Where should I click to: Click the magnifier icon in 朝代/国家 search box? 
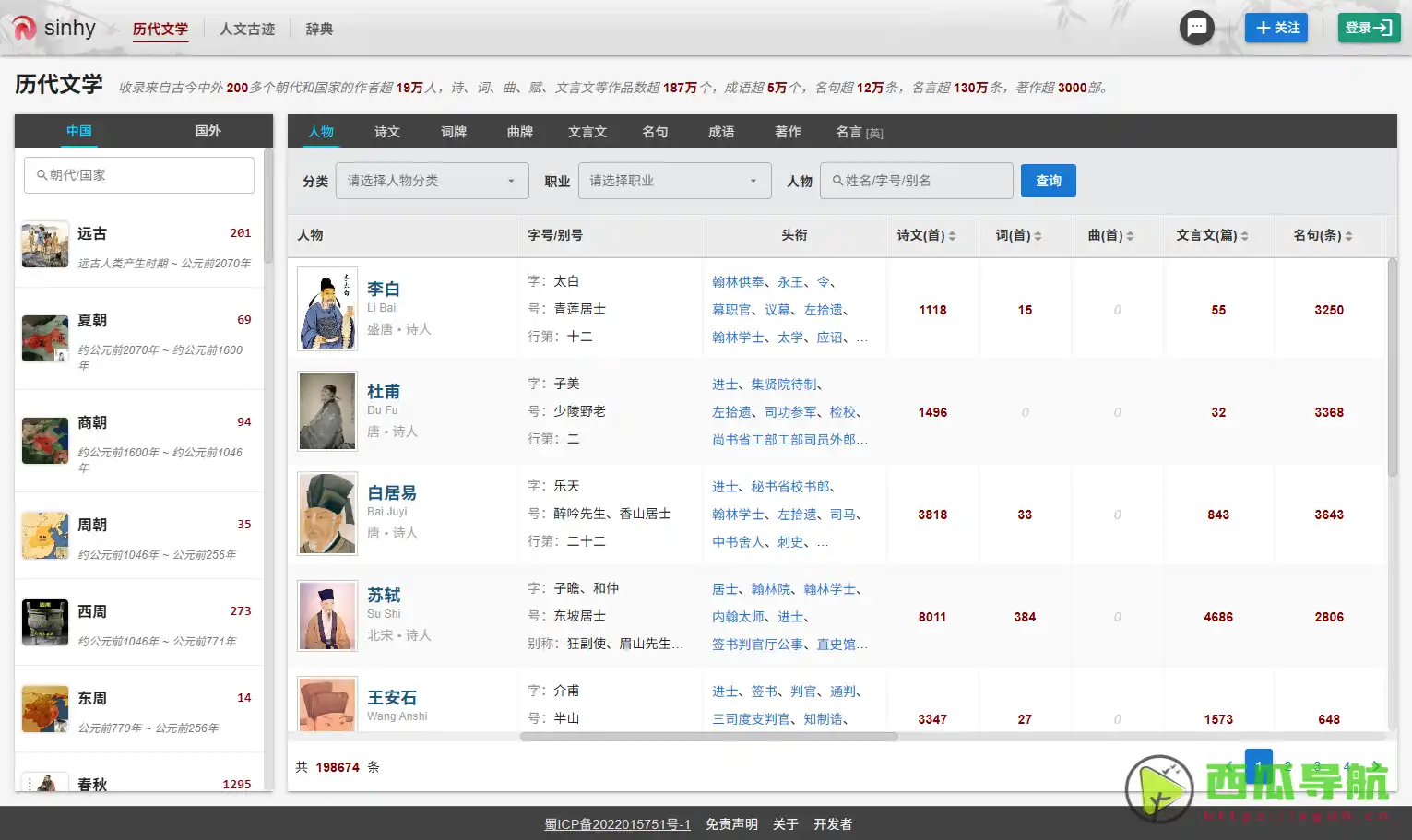click(x=41, y=174)
